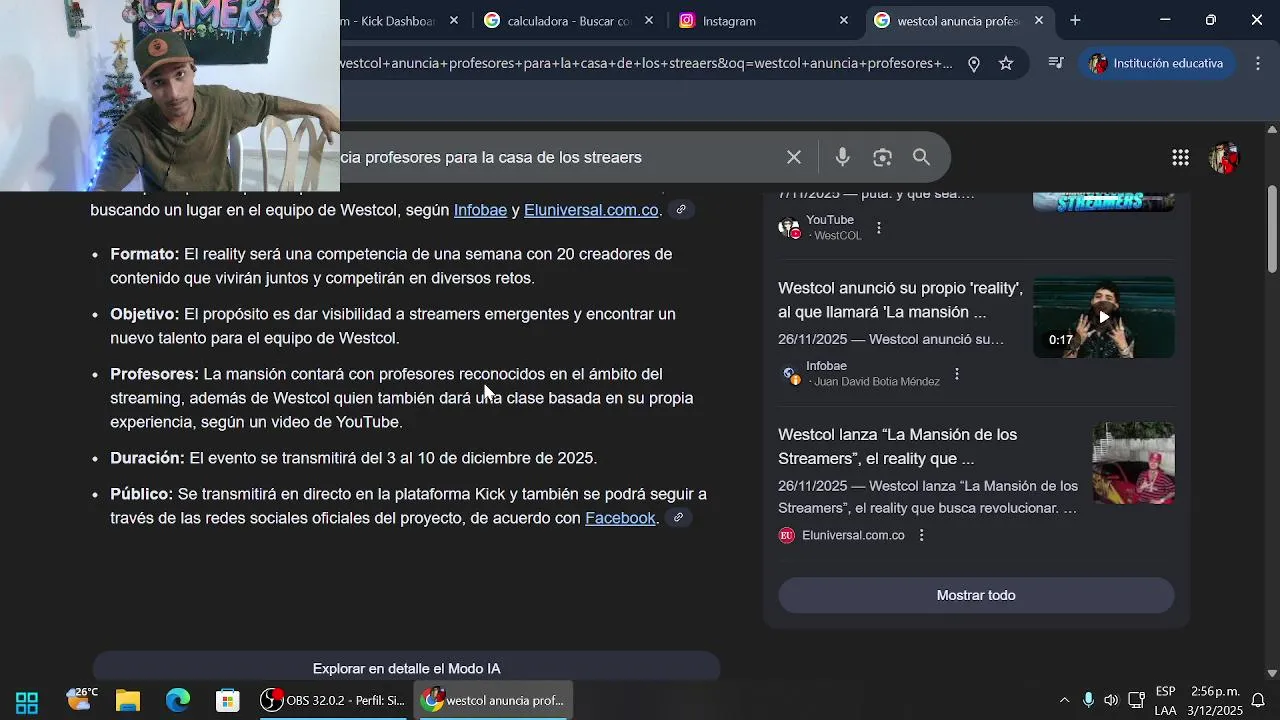Click the magnifier search button

point(921,157)
